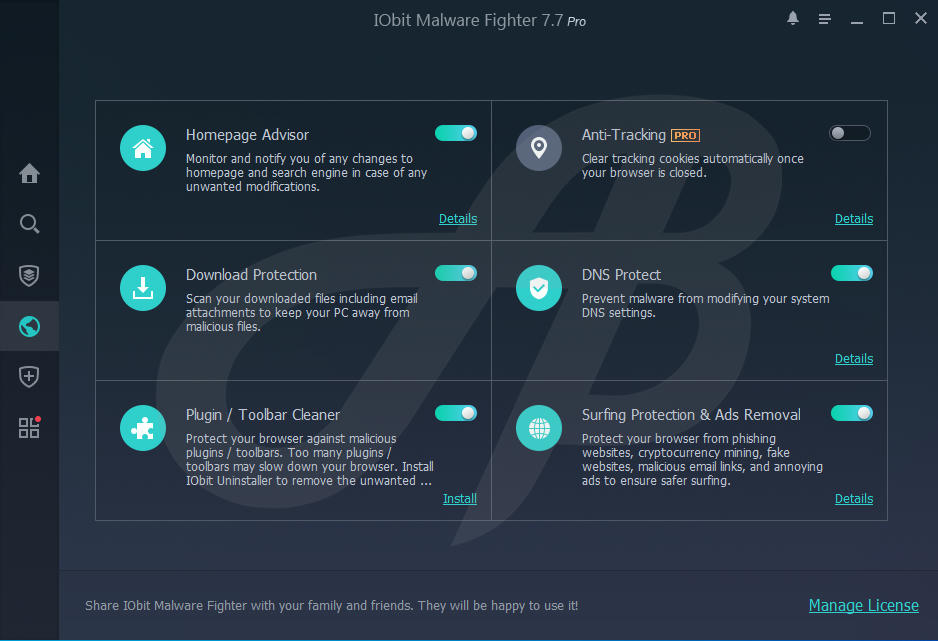The width and height of the screenshot is (938, 641).
Task: View Details for Anti-Tracking
Action: coord(854,219)
